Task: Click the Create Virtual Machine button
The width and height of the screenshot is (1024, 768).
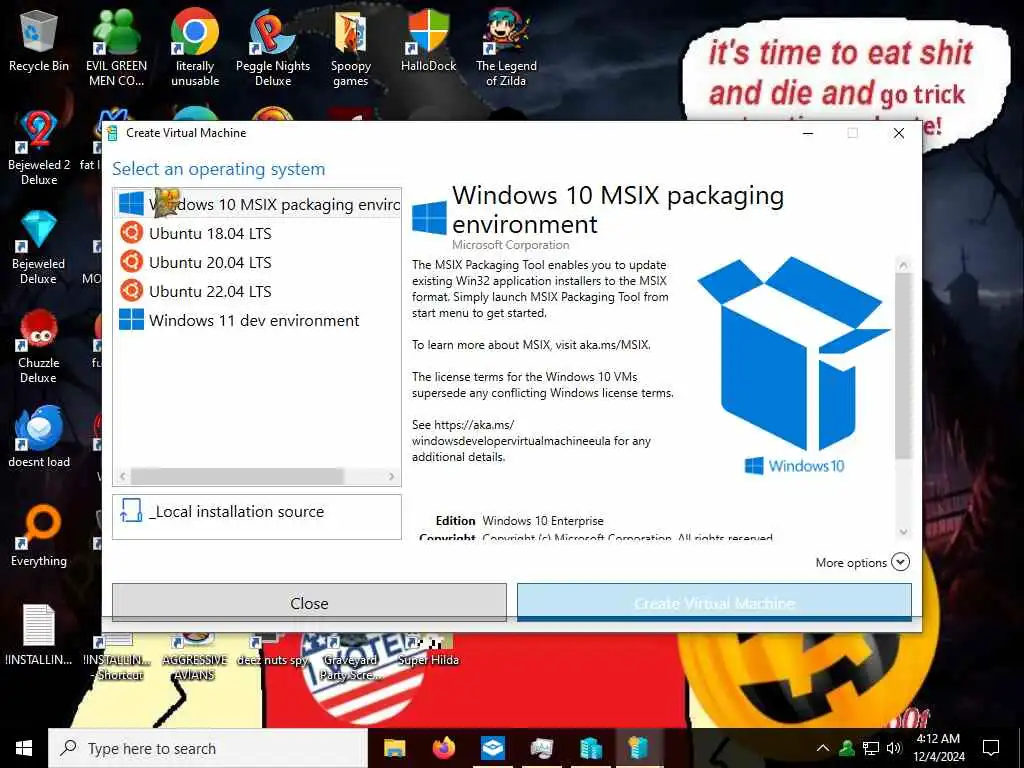Action: coord(714,603)
